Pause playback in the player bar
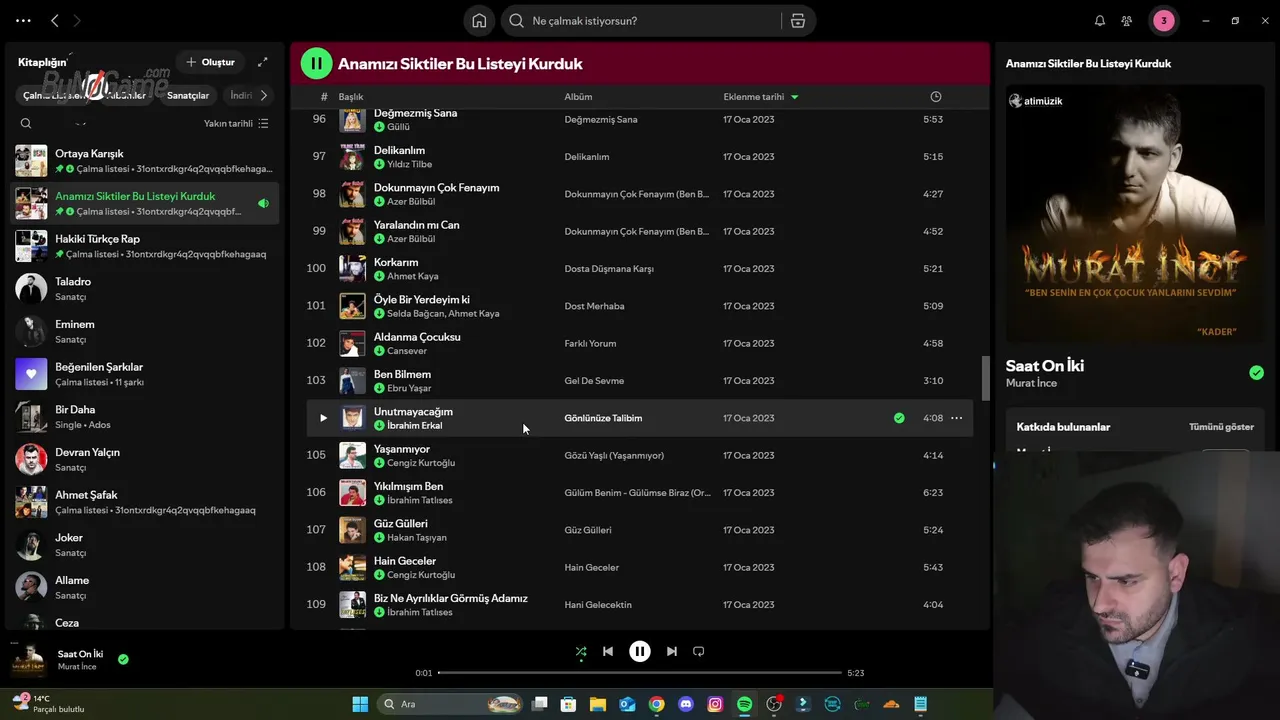 tap(640, 651)
